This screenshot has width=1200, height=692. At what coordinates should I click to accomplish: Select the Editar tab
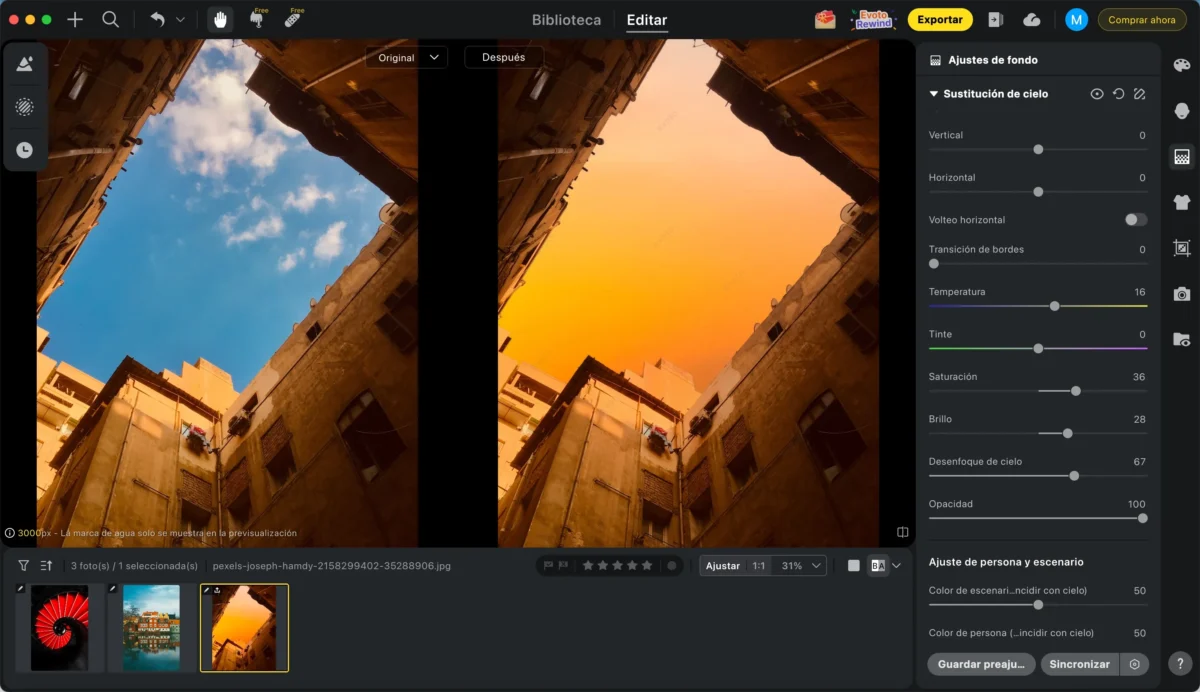point(646,20)
